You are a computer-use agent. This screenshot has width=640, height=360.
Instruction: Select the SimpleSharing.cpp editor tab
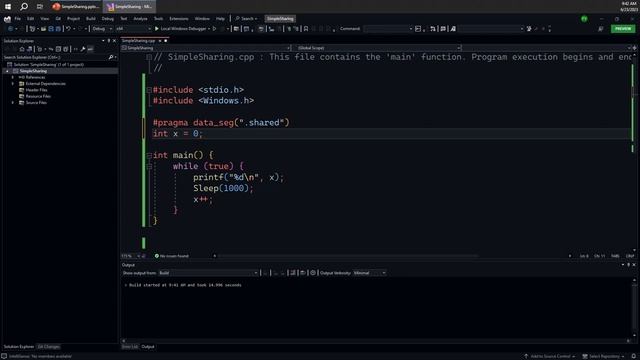coord(138,41)
